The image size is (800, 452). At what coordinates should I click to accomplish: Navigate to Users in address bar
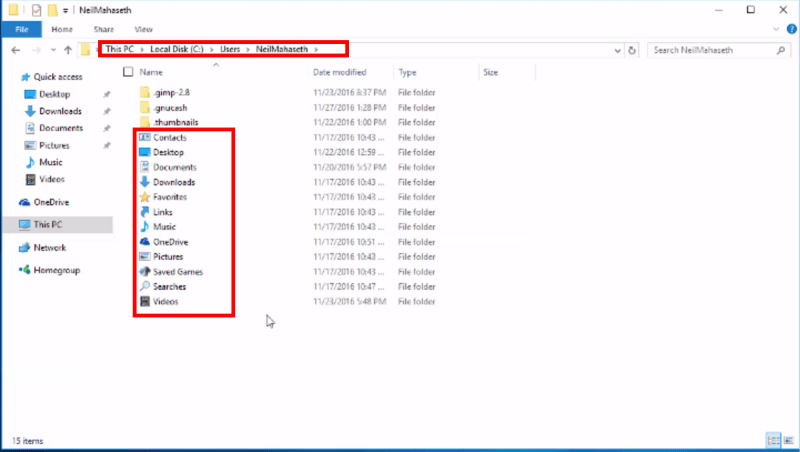230,49
